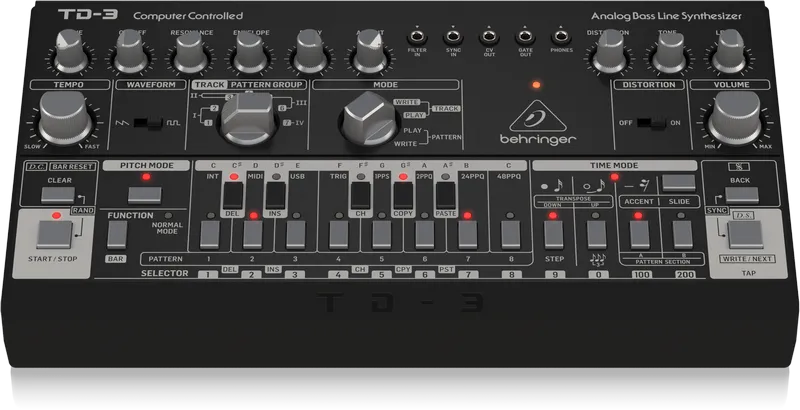The image size is (800, 410).
Task: Click the triplet button numbered 0
Action: click(x=596, y=235)
